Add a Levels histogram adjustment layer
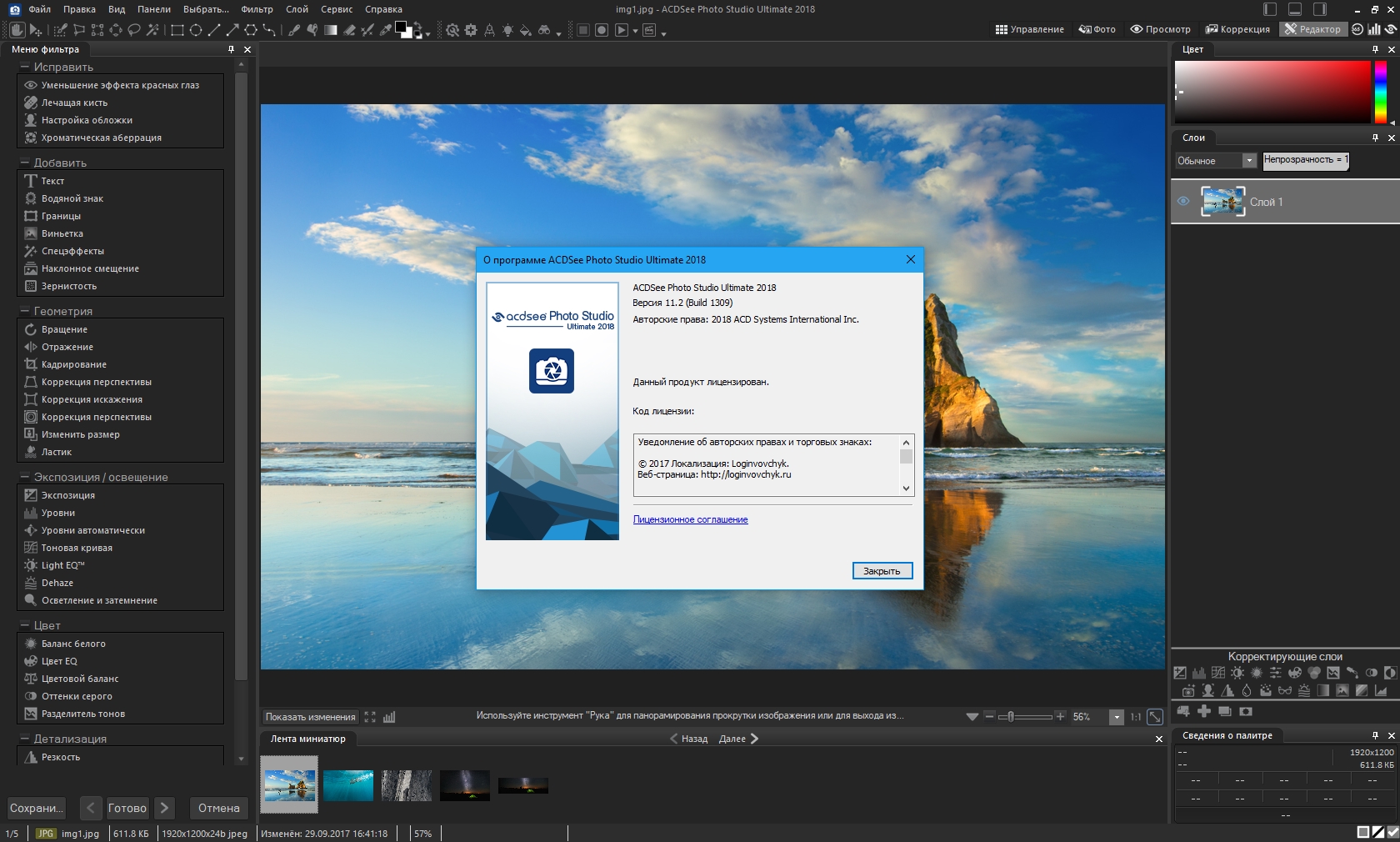1400x842 pixels. pyautogui.click(x=1198, y=673)
